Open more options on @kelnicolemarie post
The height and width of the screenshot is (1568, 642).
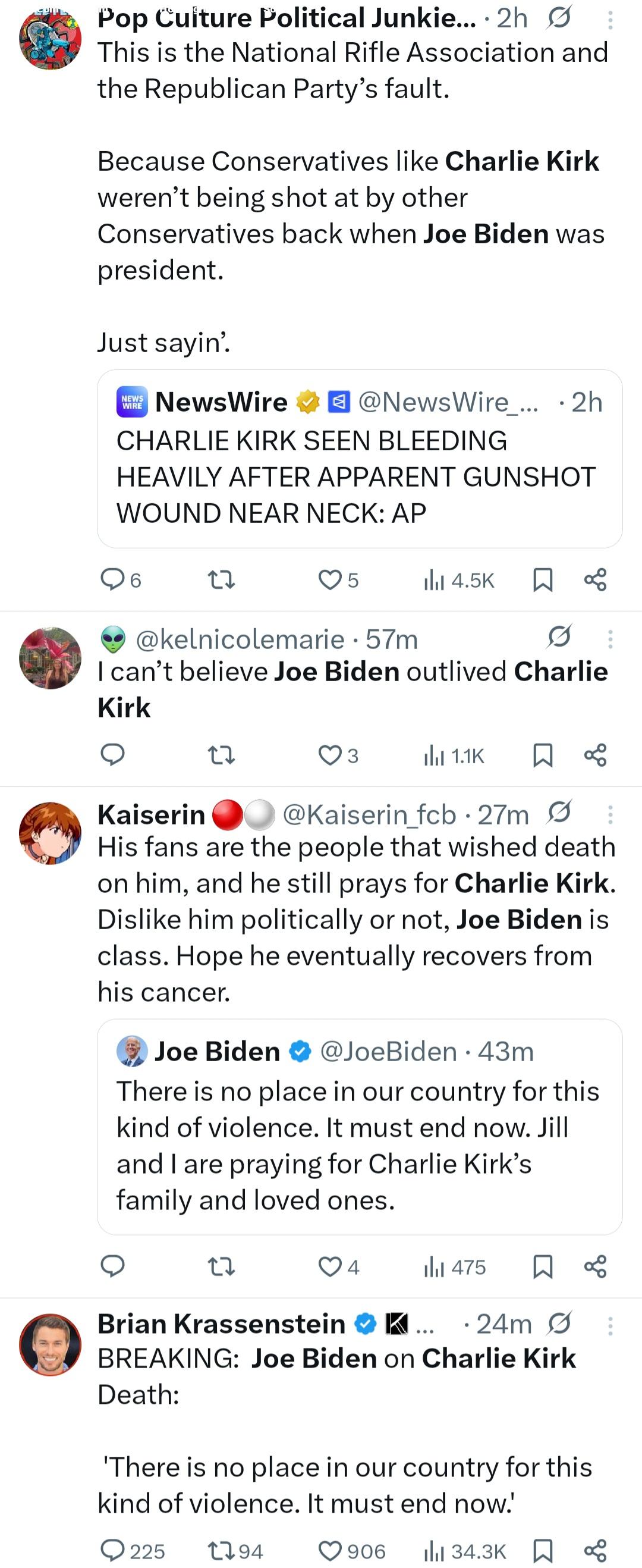[610, 638]
